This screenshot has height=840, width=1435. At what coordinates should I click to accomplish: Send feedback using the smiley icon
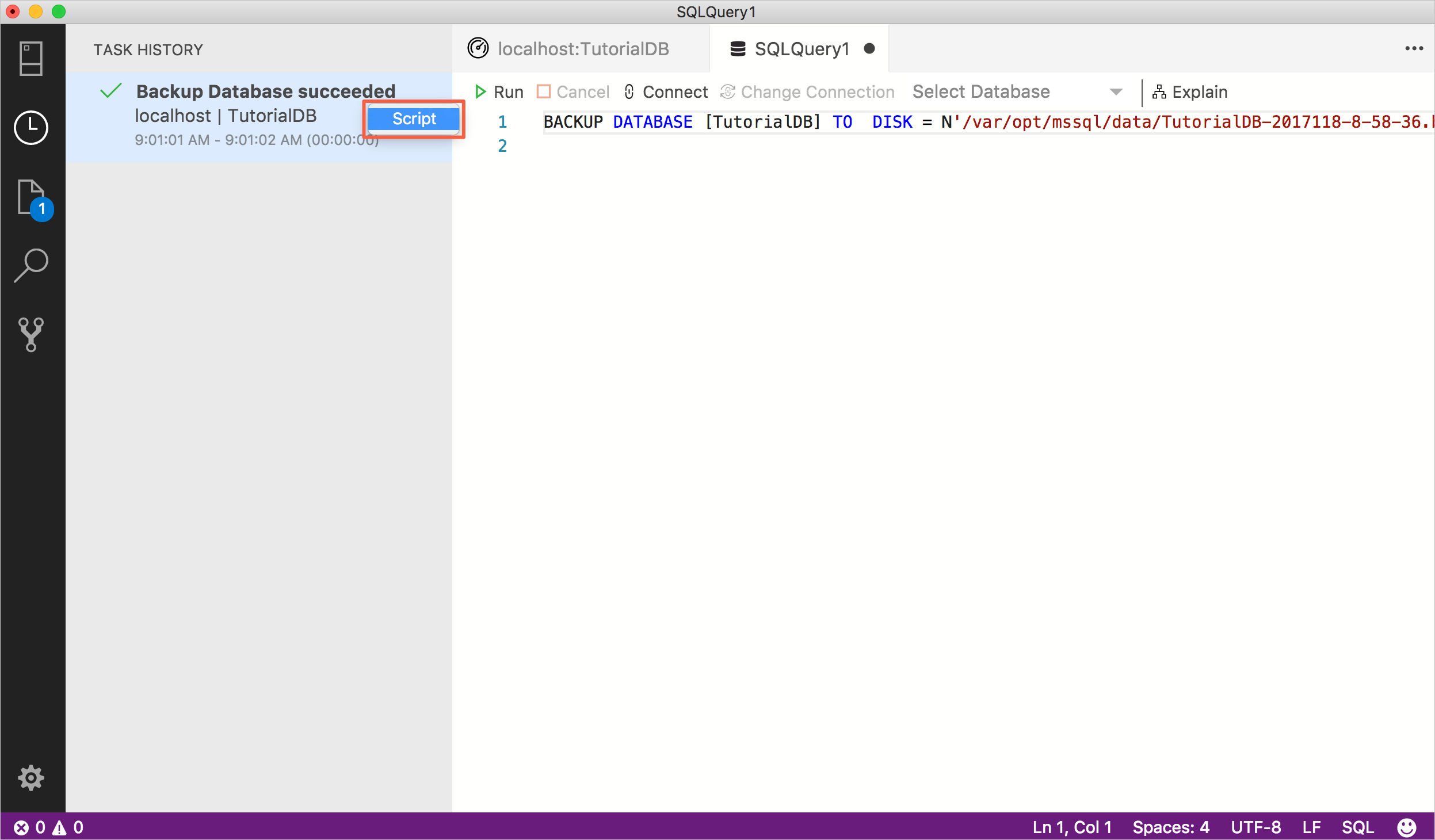coord(1406,827)
